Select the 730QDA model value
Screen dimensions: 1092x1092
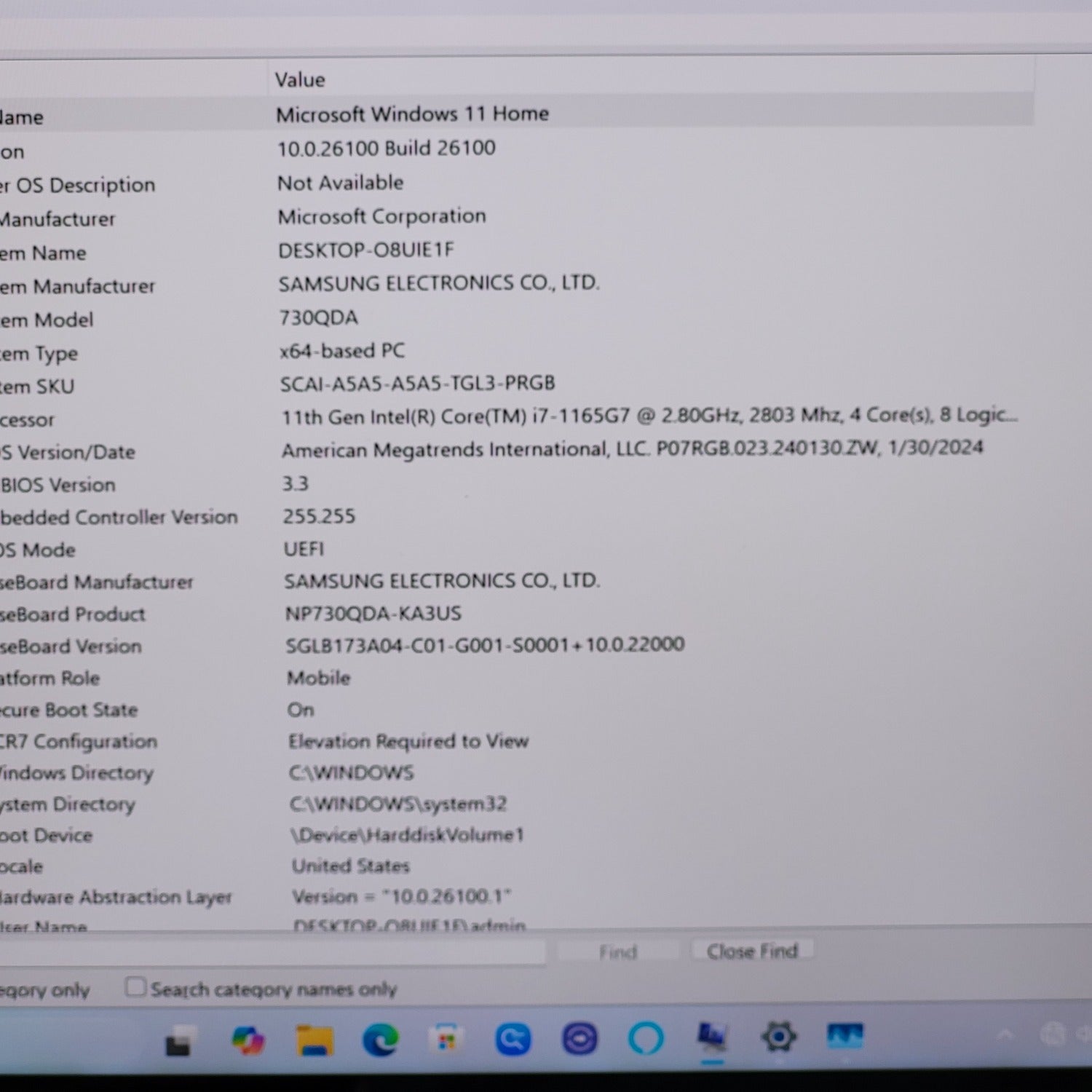click(x=318, y=318)
